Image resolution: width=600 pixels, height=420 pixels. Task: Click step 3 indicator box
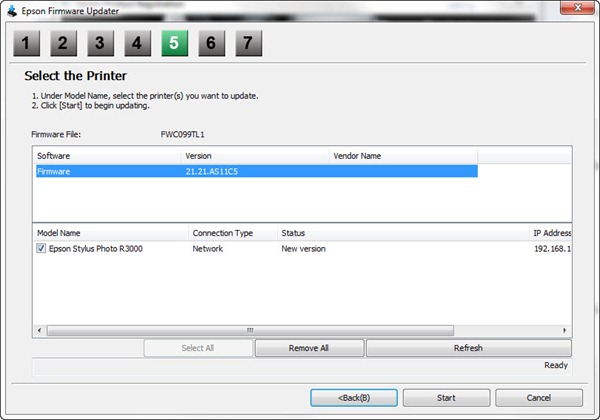[100, 43]
